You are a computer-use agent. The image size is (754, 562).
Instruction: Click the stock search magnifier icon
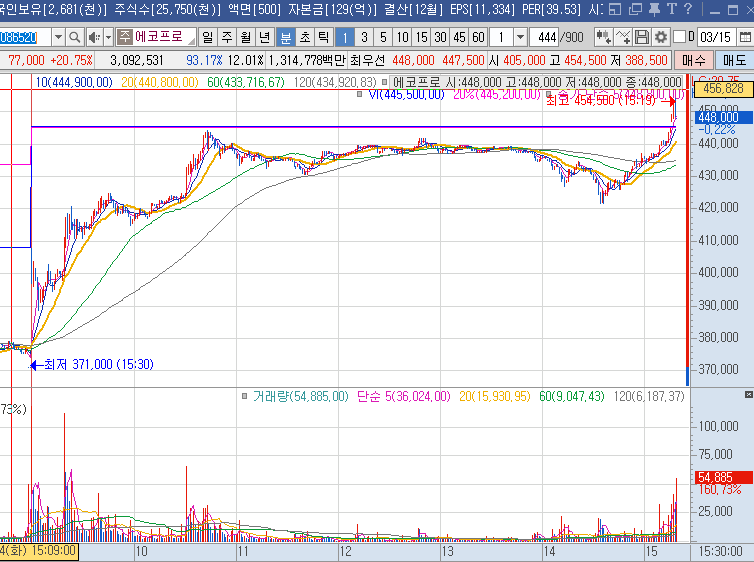tap(75, 37)
